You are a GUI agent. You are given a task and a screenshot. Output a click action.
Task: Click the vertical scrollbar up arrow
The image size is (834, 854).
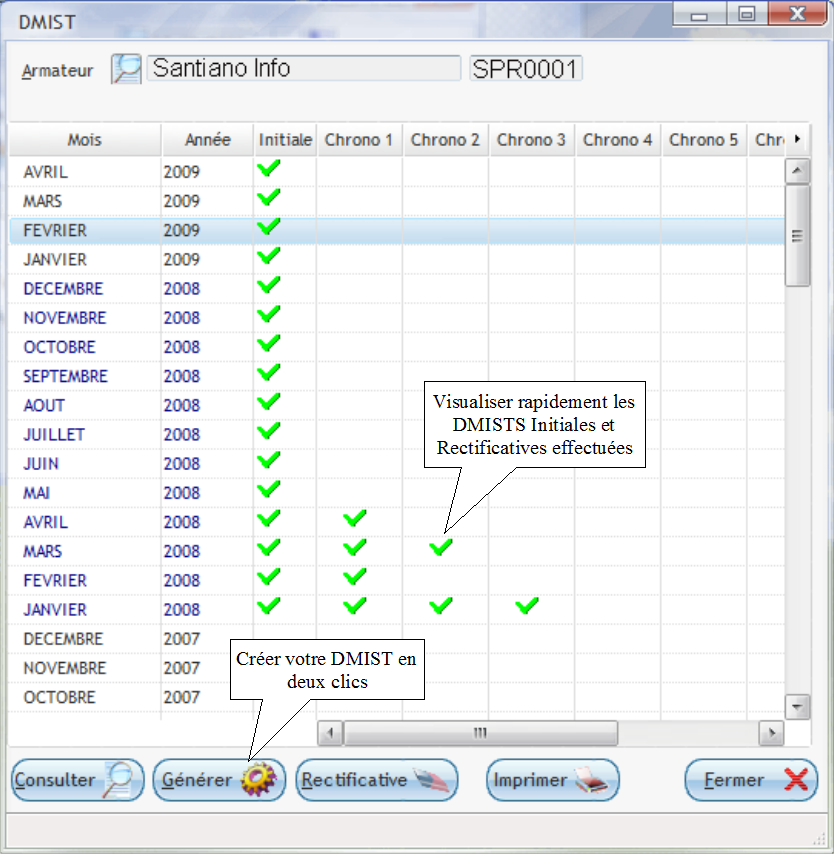tap(797, 171)
